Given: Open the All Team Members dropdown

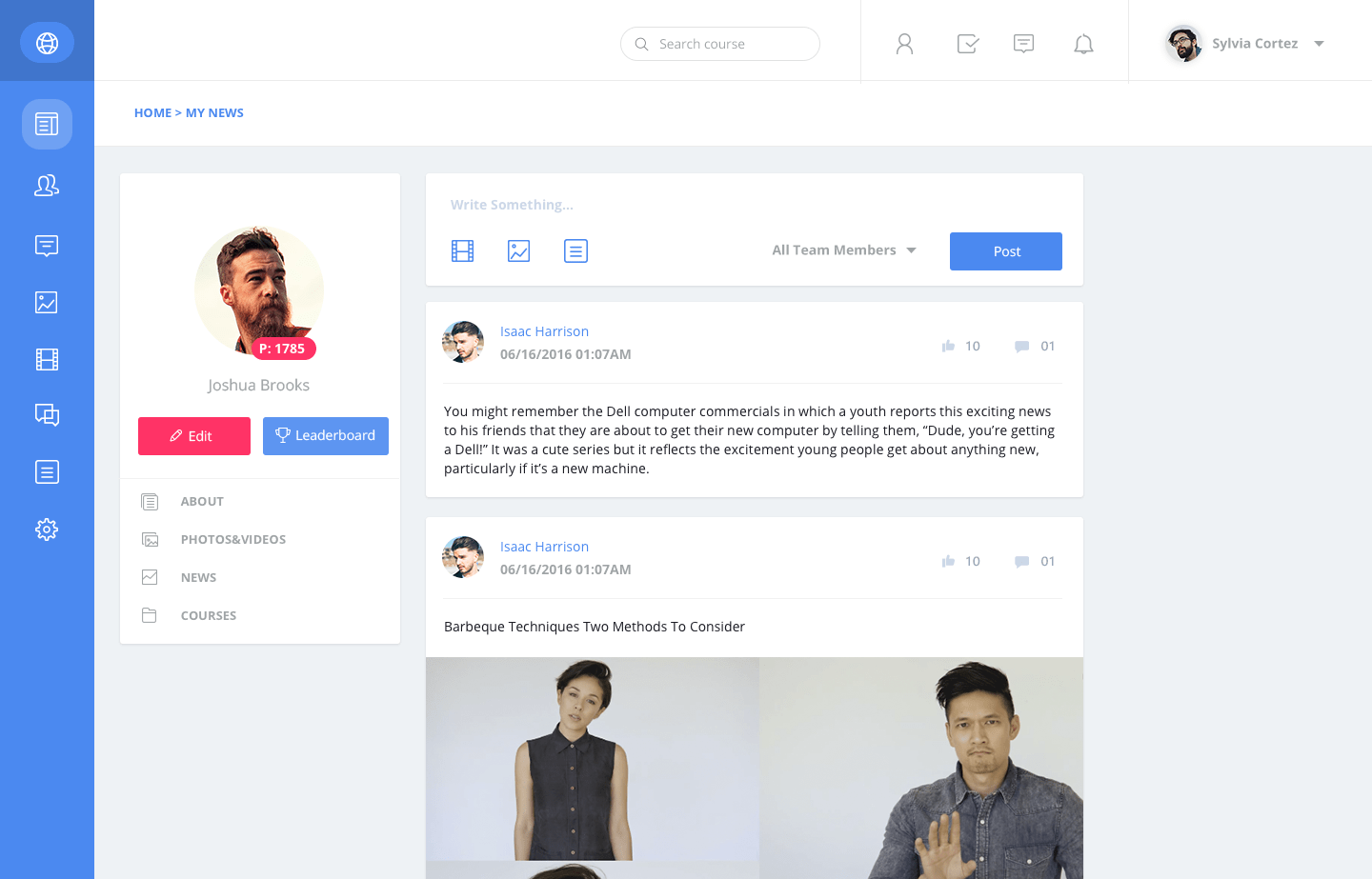Looking at the screenshot, I should (844, 250).
